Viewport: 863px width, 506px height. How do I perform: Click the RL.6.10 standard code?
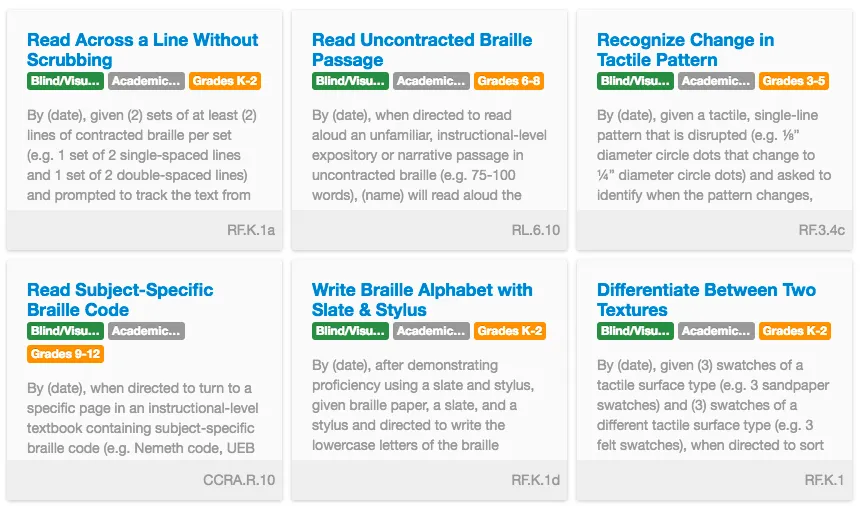pyautogui.click(x=535, y=230)
